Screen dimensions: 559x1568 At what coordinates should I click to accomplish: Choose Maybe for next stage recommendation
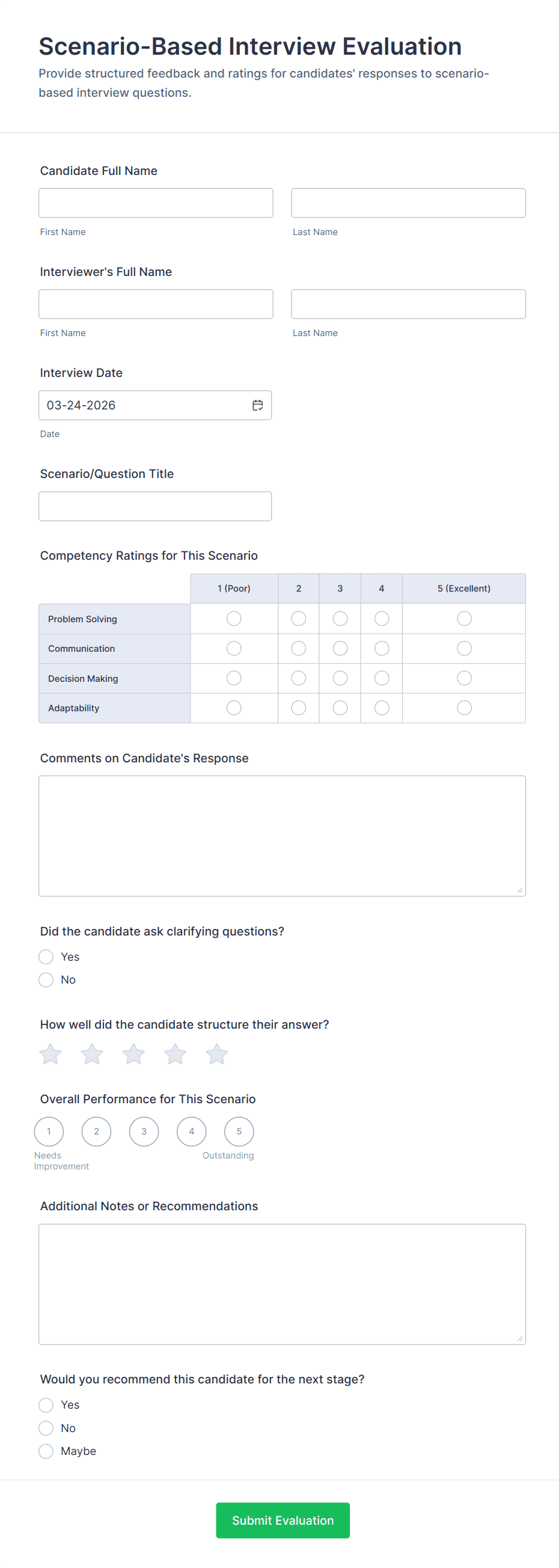point(46,1451)
